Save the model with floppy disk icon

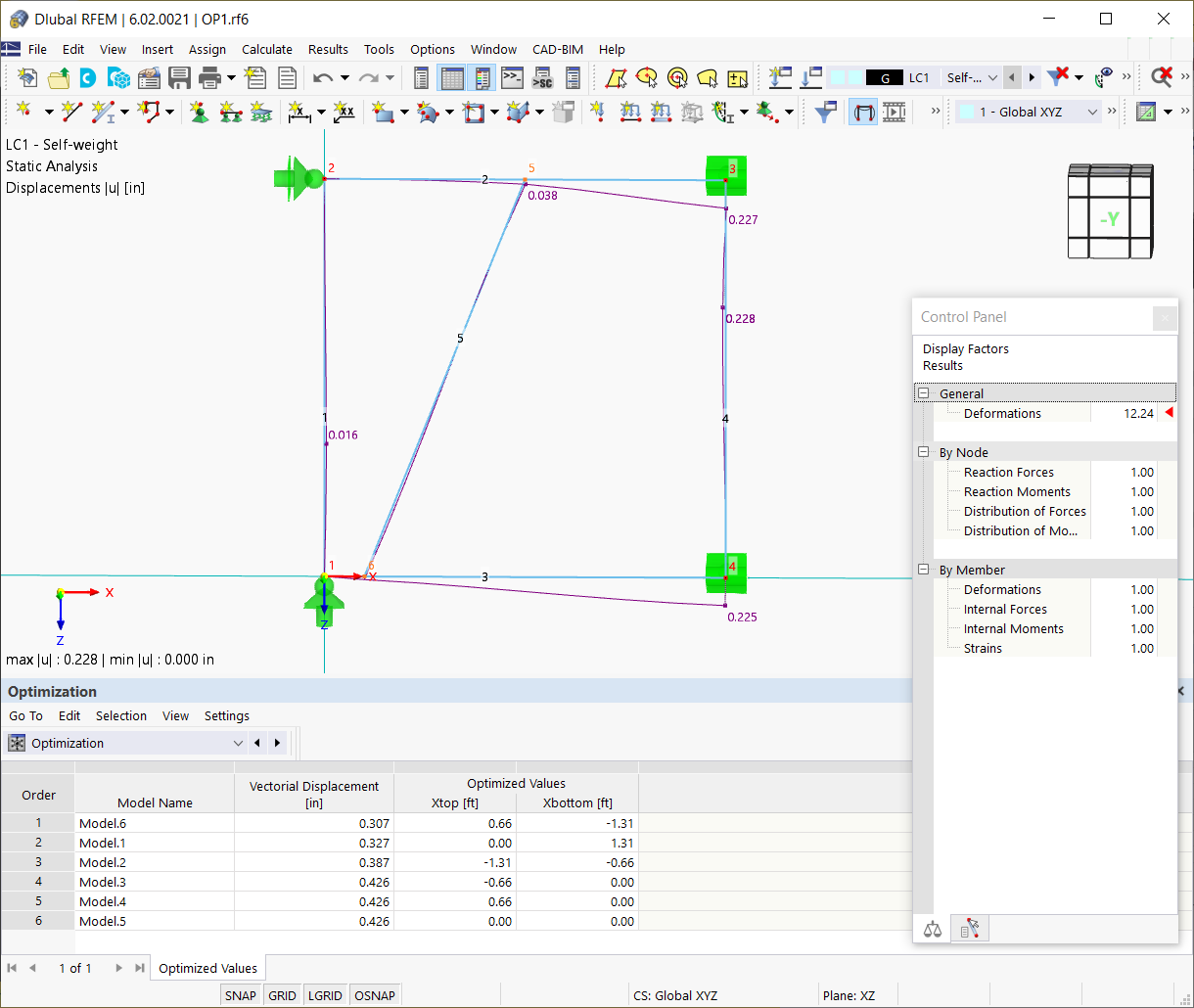tap(179, 78)
